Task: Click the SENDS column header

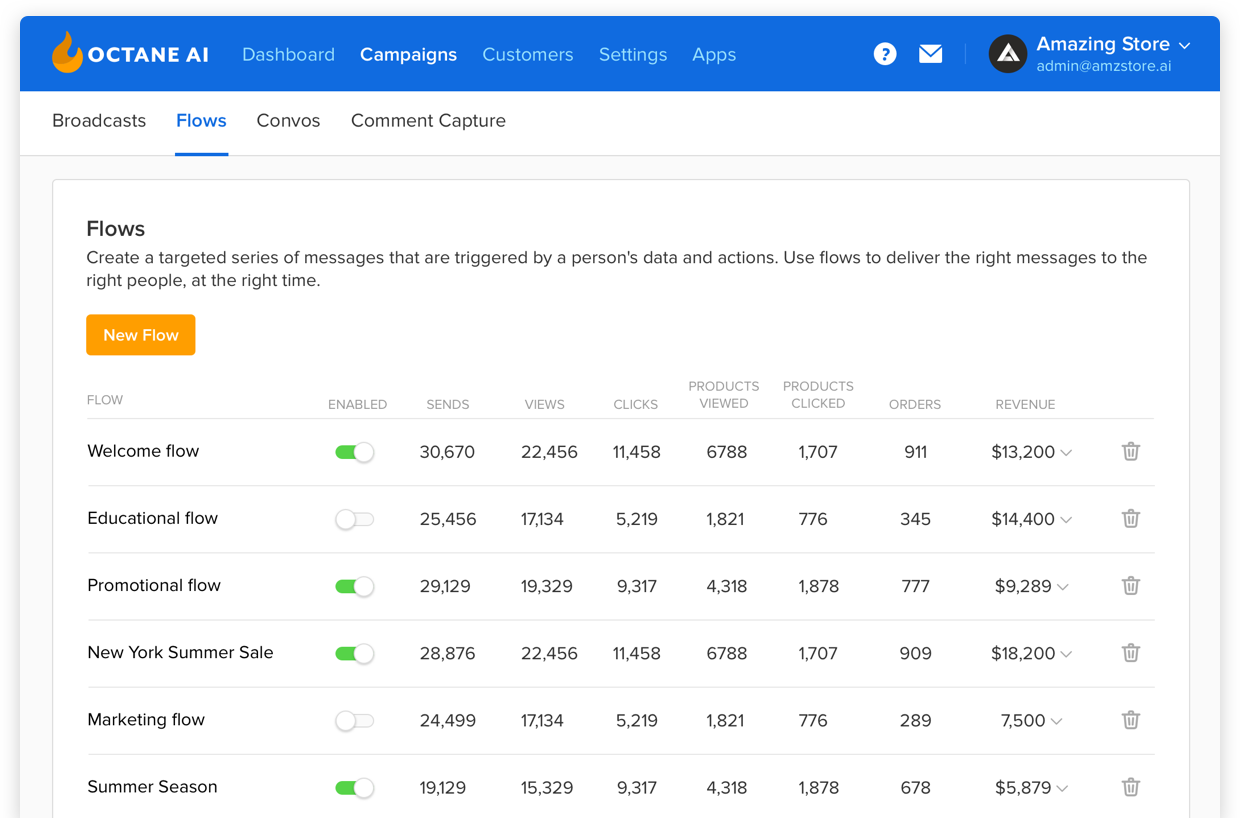Action: pyautogui.click(x=447, y=404)
